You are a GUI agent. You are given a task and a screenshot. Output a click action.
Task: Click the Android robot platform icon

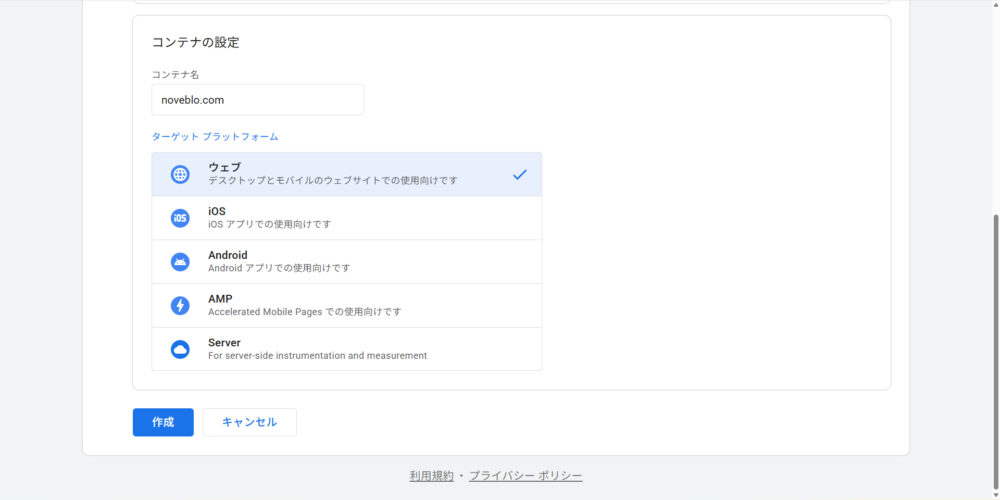click(x=180, y=262)
